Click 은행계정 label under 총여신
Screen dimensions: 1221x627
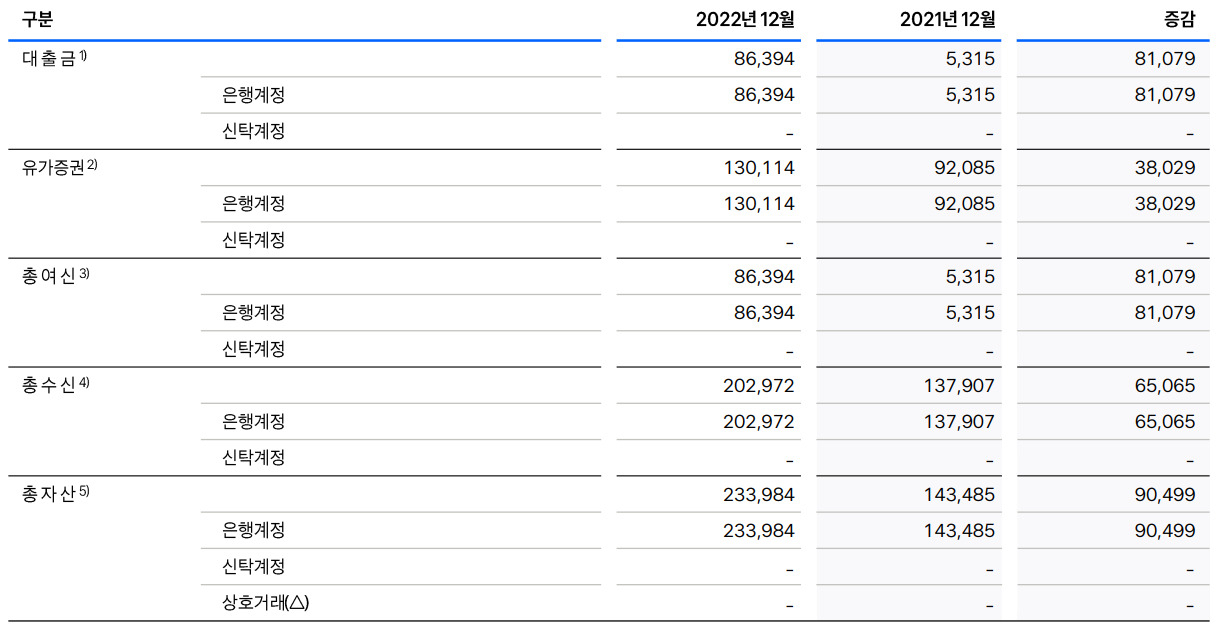point(254,313)
